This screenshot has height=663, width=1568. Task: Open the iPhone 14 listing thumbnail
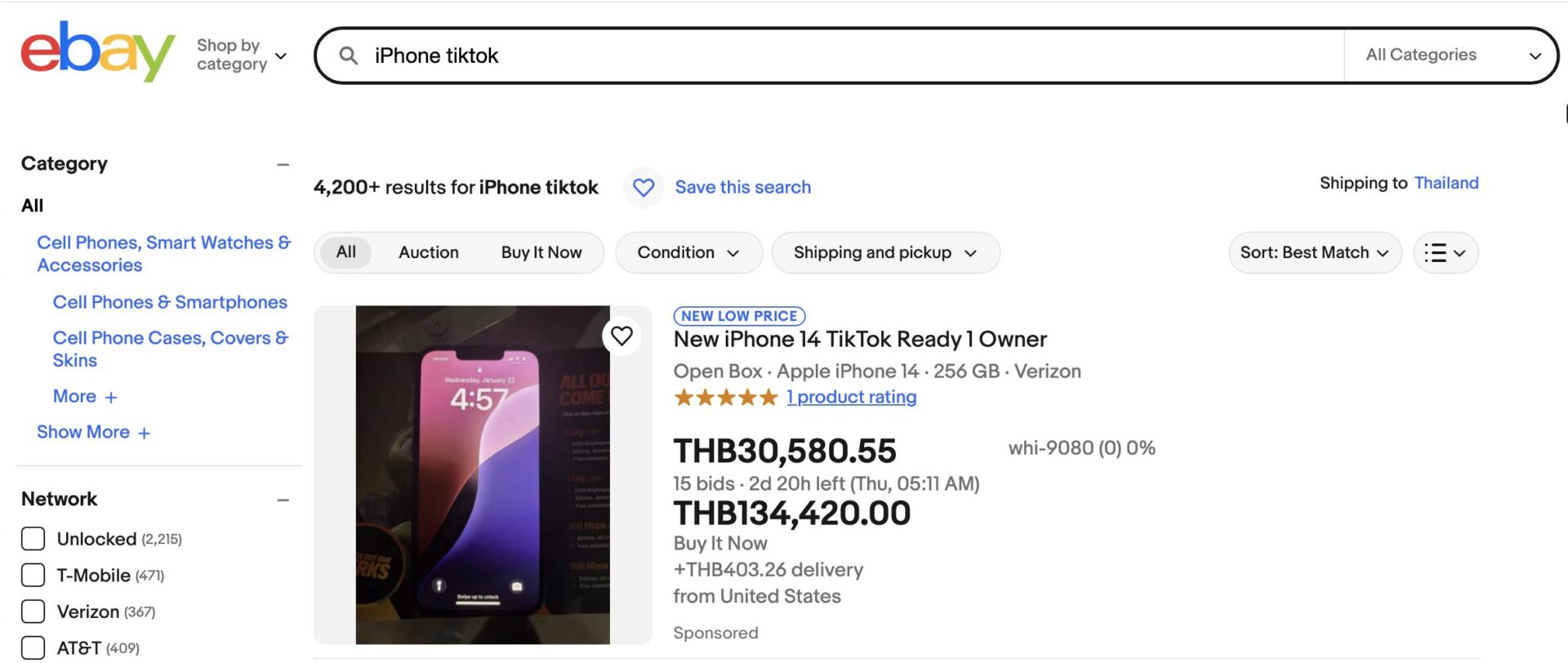tap(483, 475)
